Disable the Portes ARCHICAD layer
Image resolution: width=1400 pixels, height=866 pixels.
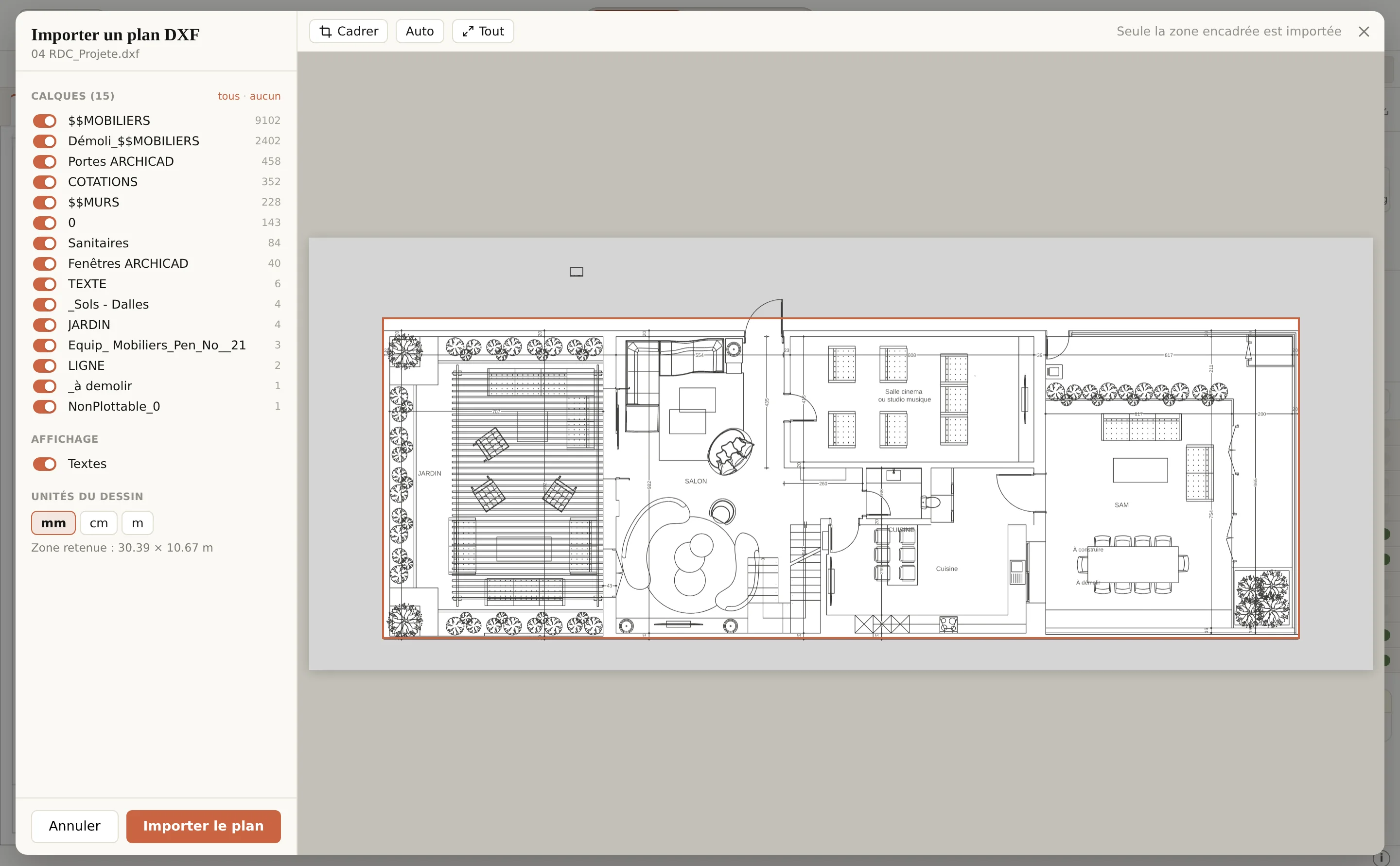45,161
